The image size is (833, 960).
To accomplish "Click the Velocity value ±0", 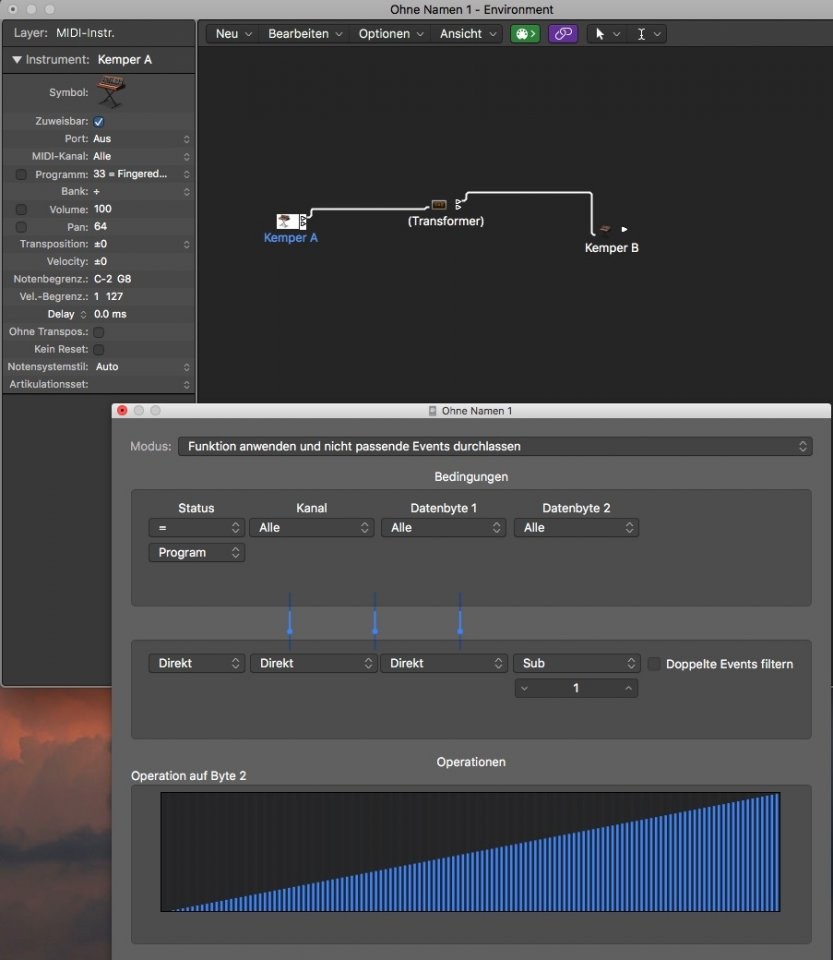I will (100, 262).
